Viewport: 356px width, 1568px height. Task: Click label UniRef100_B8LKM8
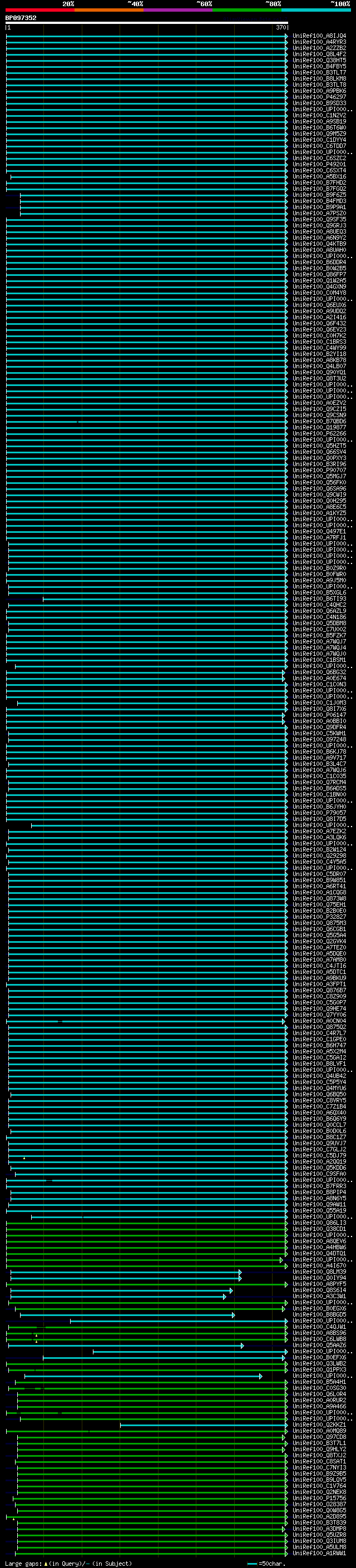click(319, 78)
